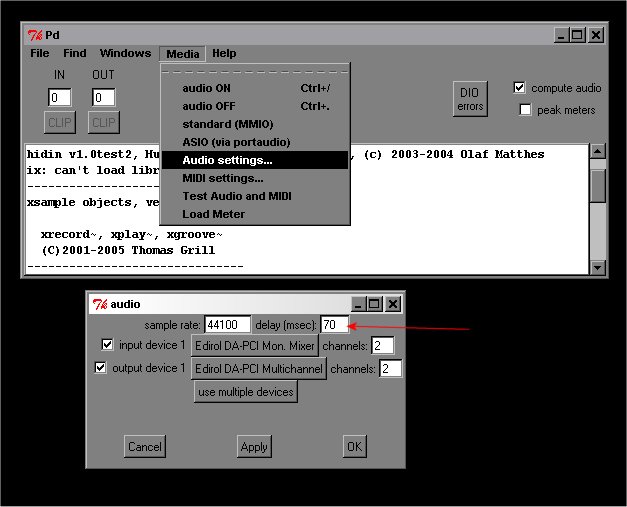
Task: Click the console scrollbar down arrow
Action: (x=598, y=268)
